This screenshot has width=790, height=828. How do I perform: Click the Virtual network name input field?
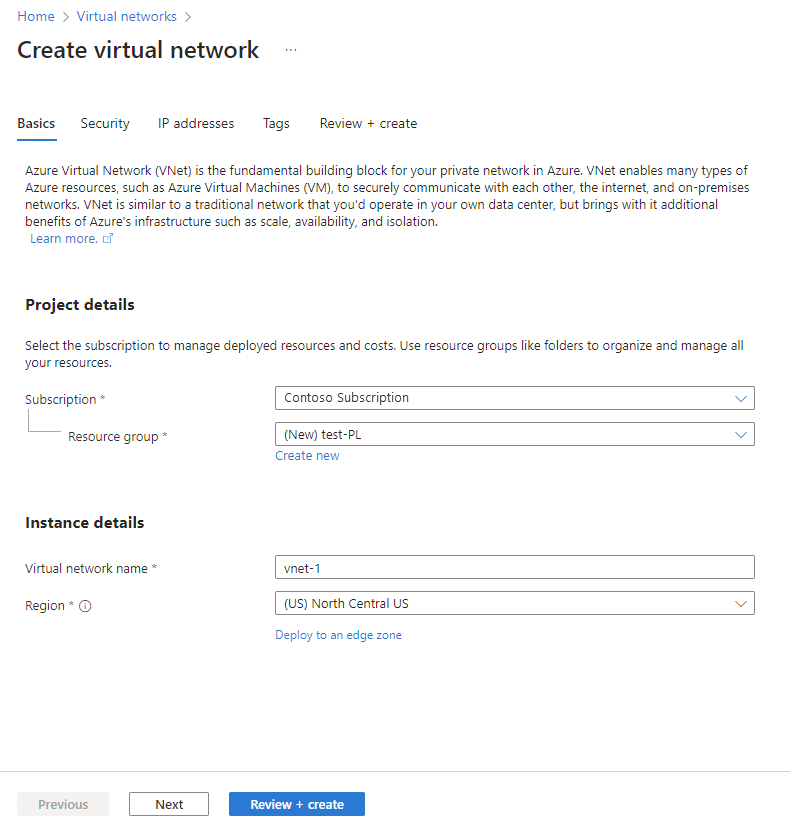[x=514, y=566]
